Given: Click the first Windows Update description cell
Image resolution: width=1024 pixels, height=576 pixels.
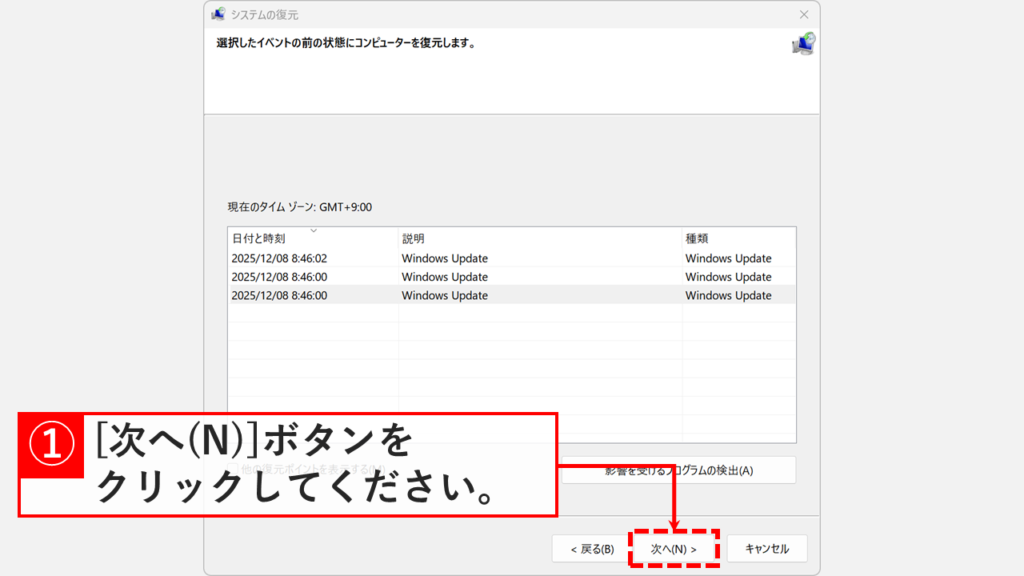Looking at the screenshot, I should pyautogui.click(x=441, y=258).
